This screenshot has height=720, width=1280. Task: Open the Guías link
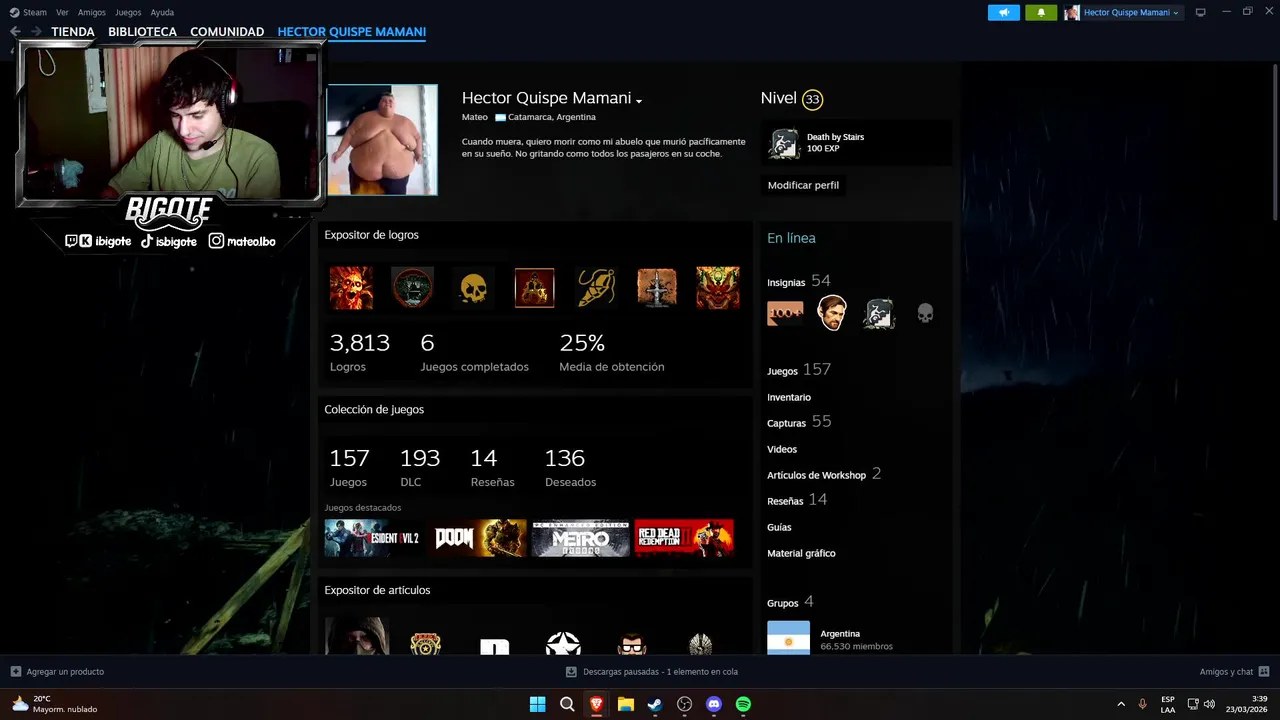pos(779,527)
